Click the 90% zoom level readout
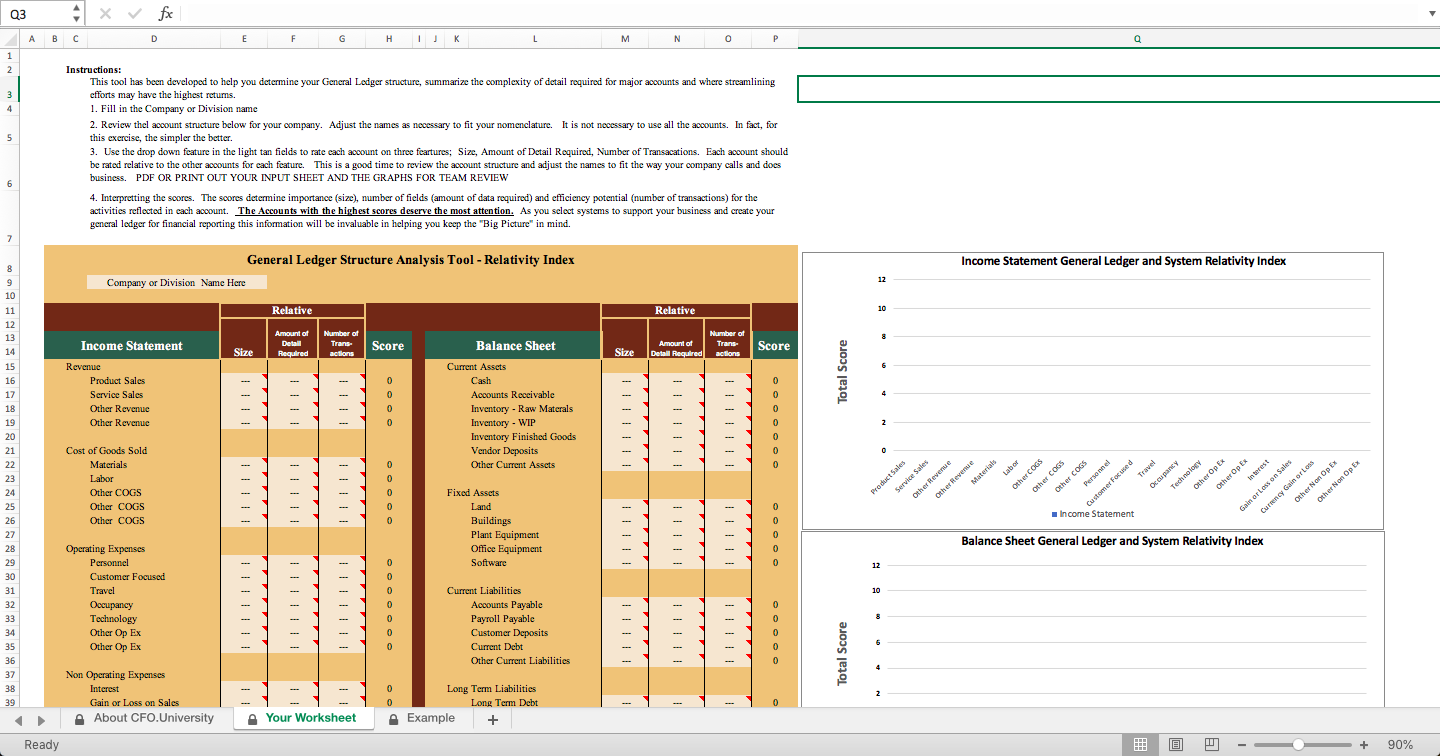Image resolution: width=1440 pixels, height=756 pixels. pyautogui.click(x=1400, y=745)
